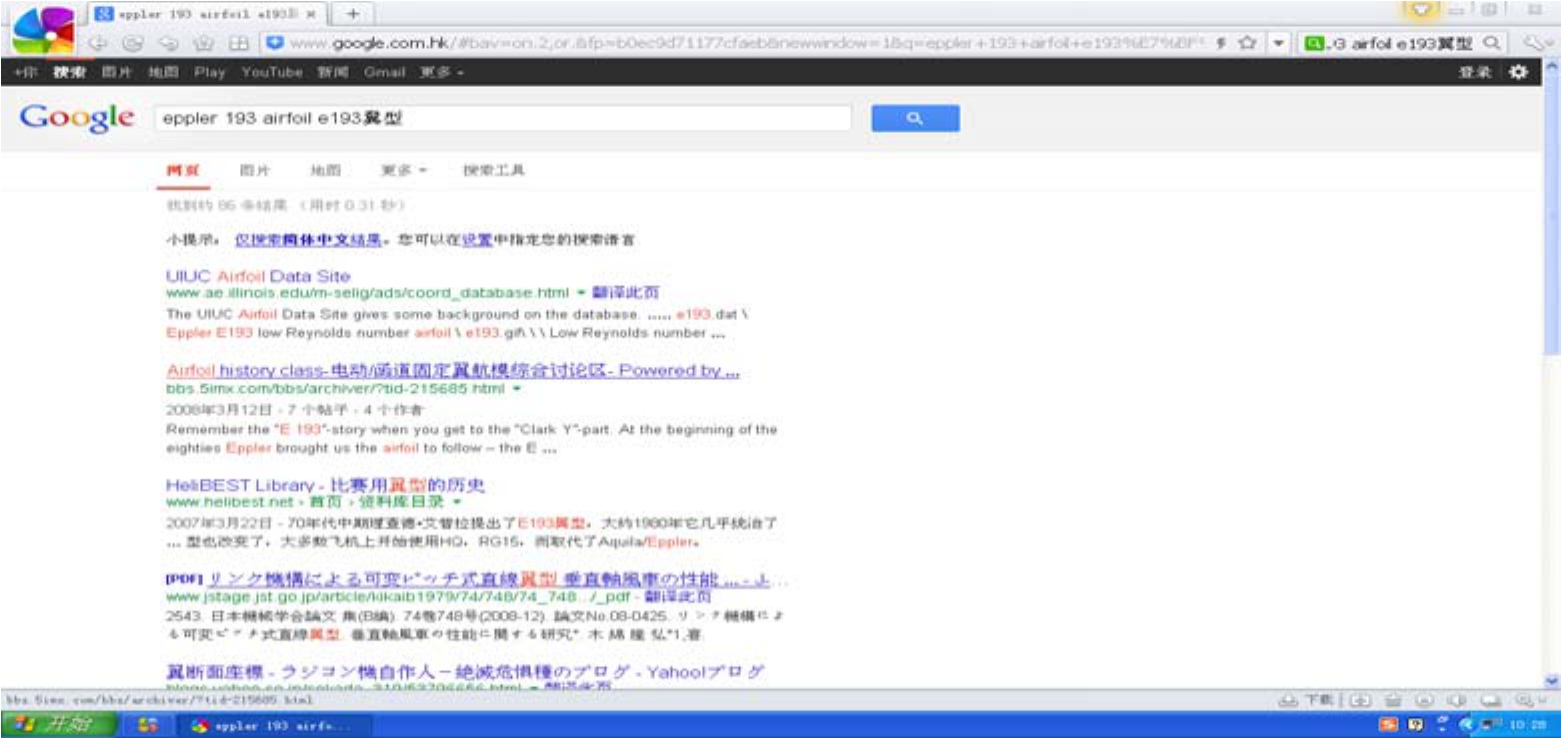This screenshot has width=1561, height=738.
Task: Switch to the 图片 results tab
Action: coord(255,170)
